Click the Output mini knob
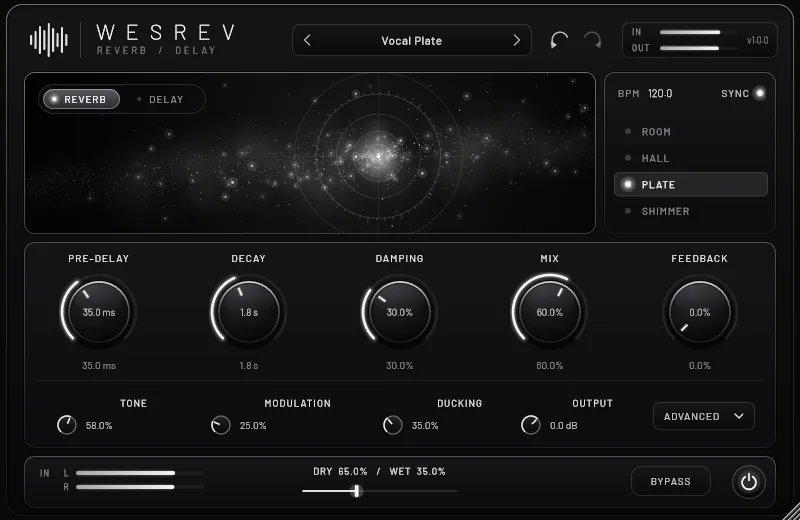The width and height of the screenshot is (800, 520). [x=531, y=425]
